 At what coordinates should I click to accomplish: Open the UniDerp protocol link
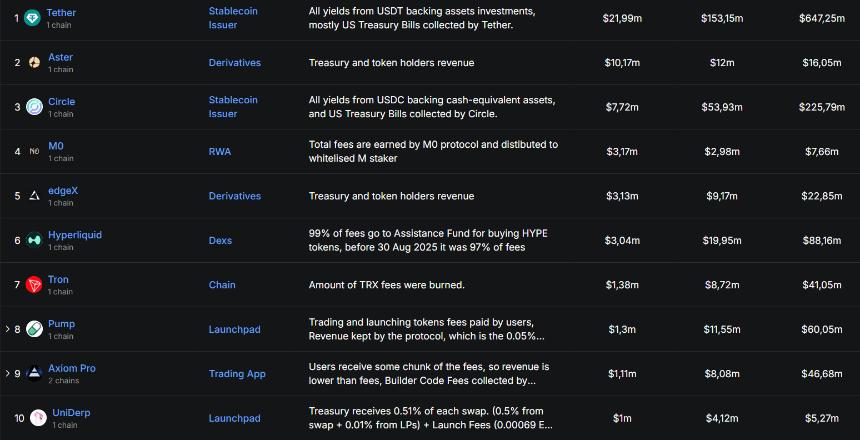tap(73, 412)
